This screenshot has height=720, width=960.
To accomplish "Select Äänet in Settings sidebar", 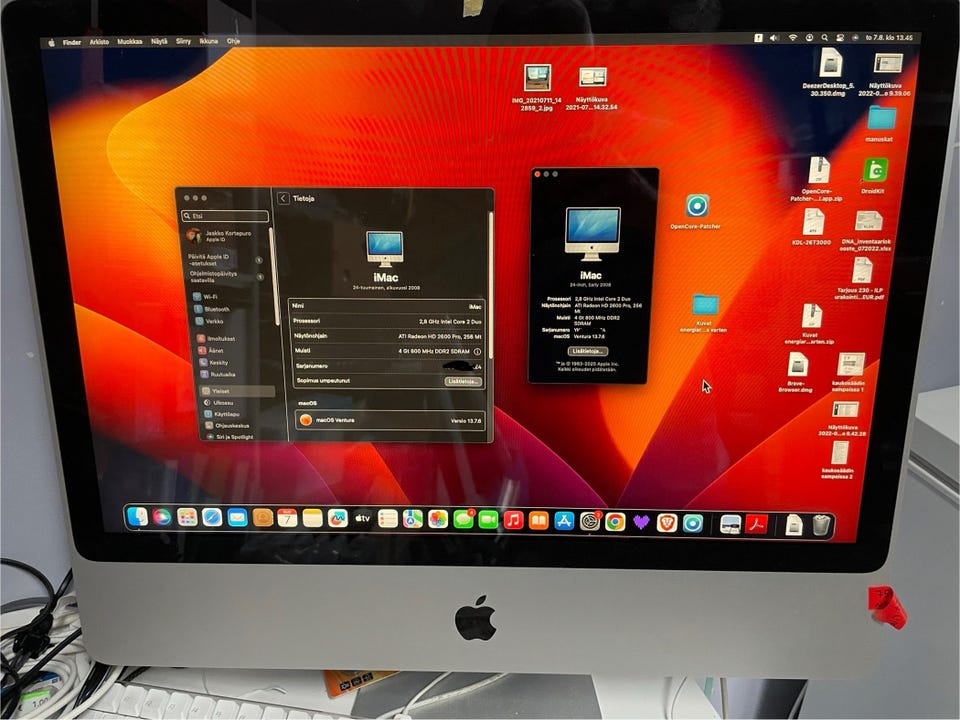I will tap(211, 351).
